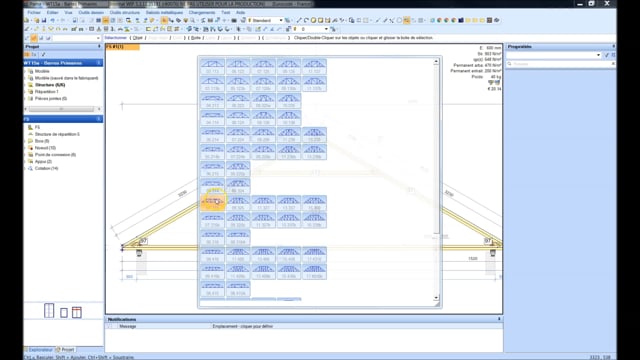Collapse the FS section header
The width and height of the screenshot is (640, 360).
pos(99,119)
